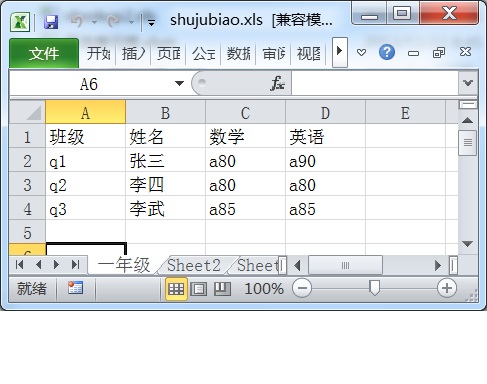Click the zoom out minus button
Screen dimensions: 487x384
302,288
